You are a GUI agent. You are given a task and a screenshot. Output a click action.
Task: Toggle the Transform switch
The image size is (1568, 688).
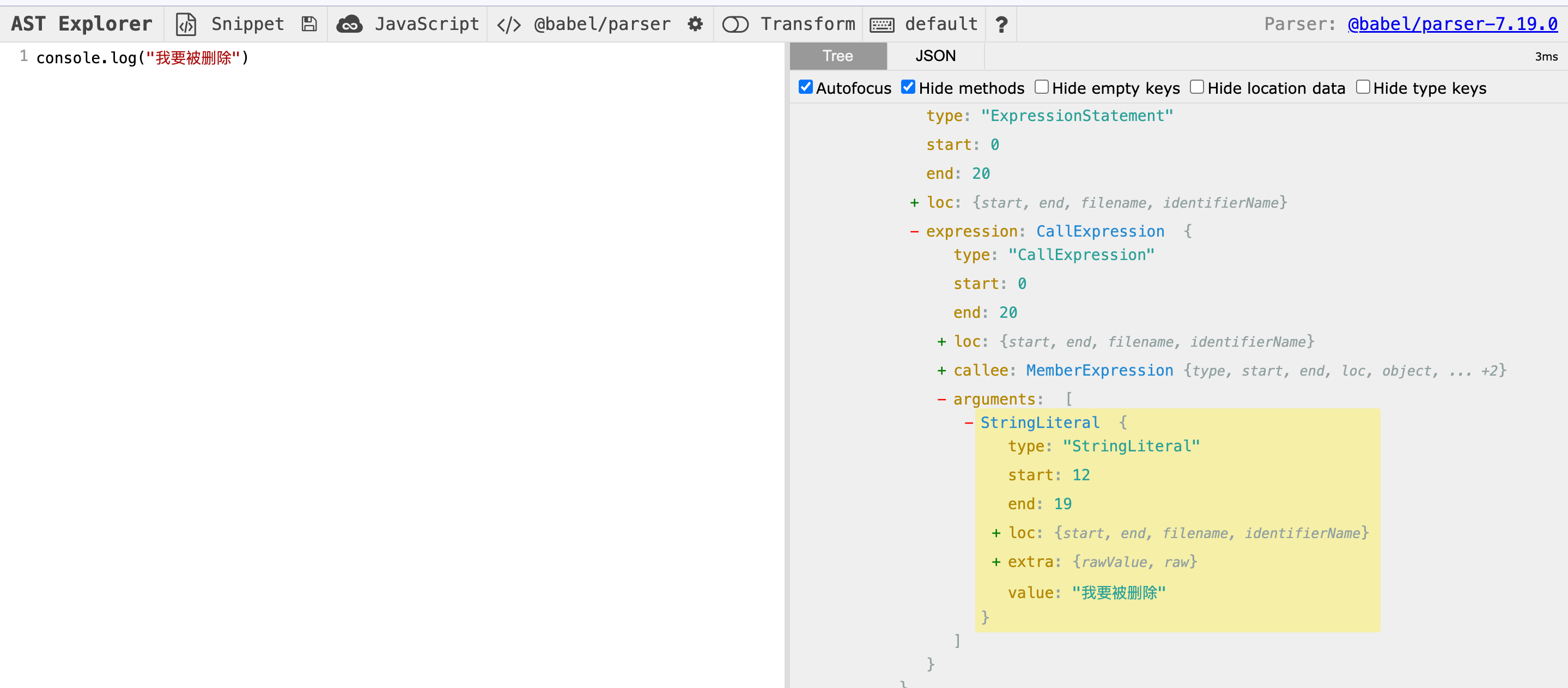tap(735, 25)
